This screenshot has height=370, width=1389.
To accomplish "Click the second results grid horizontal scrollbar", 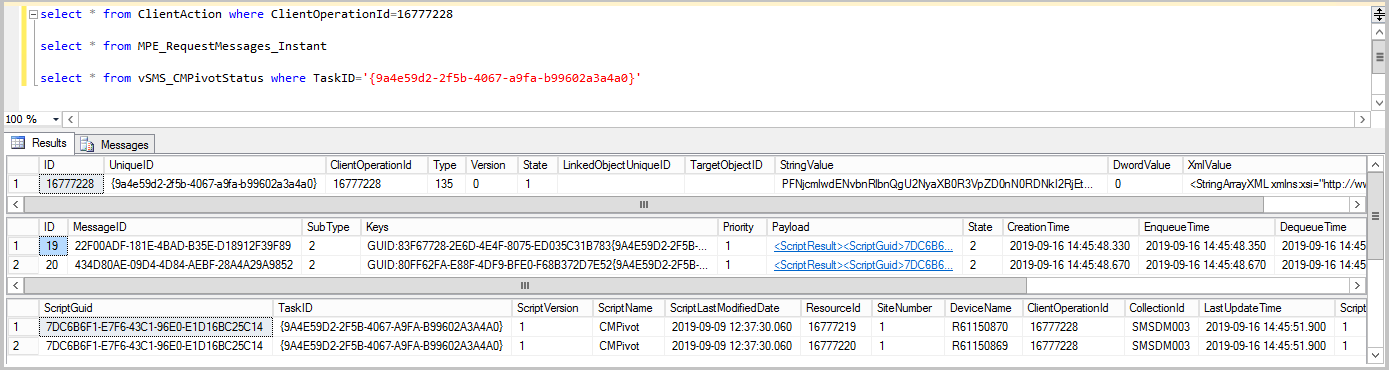I will (686, 283).
